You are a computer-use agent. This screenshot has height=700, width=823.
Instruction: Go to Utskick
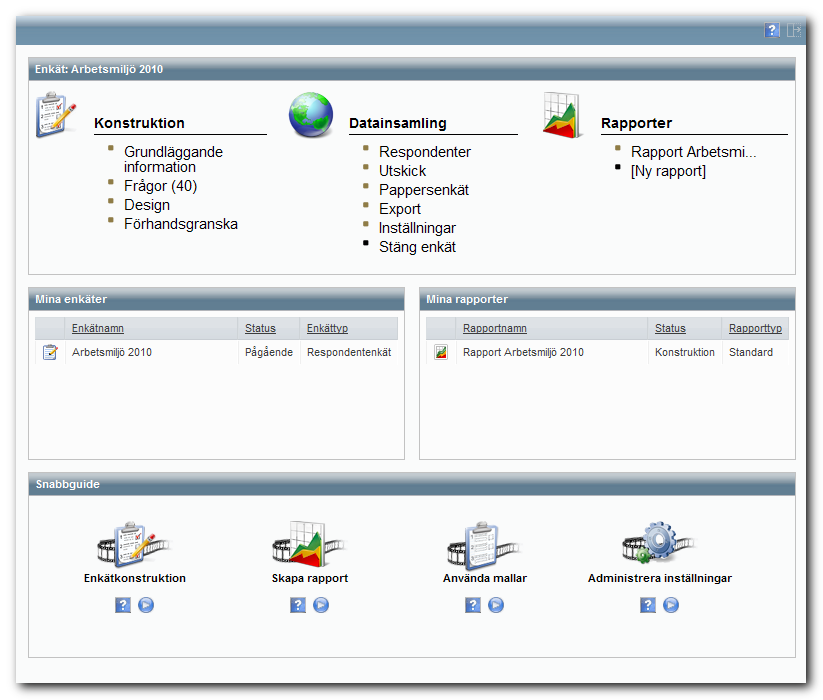pyautogui.click(x=403, y=171)
